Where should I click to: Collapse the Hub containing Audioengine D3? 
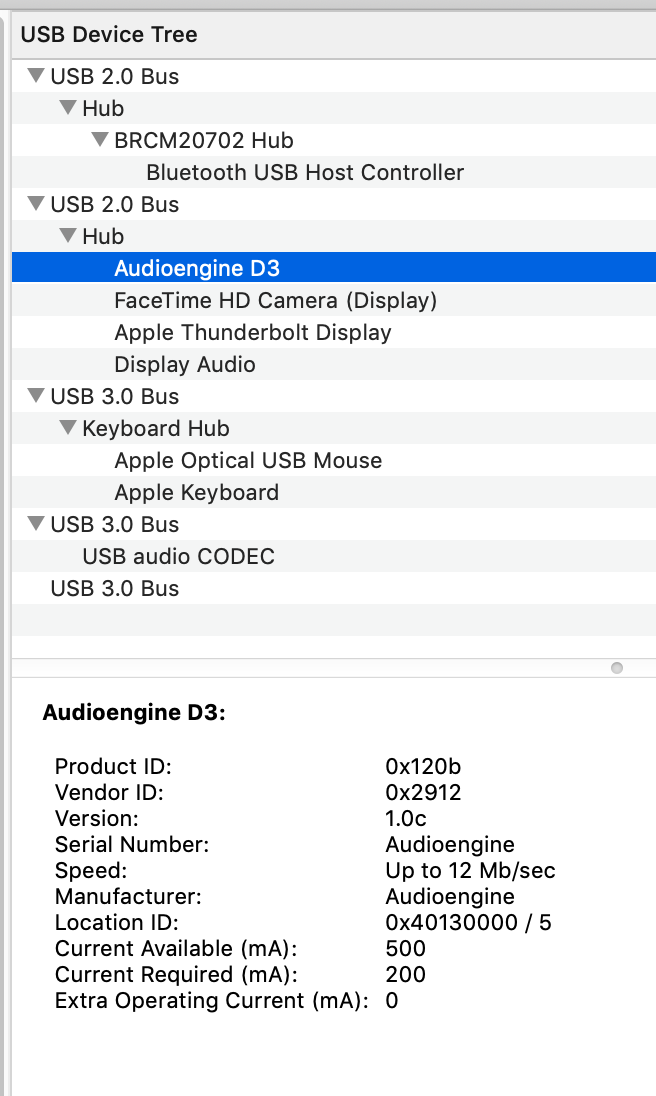pyautogui.click(x=68, y=236)
